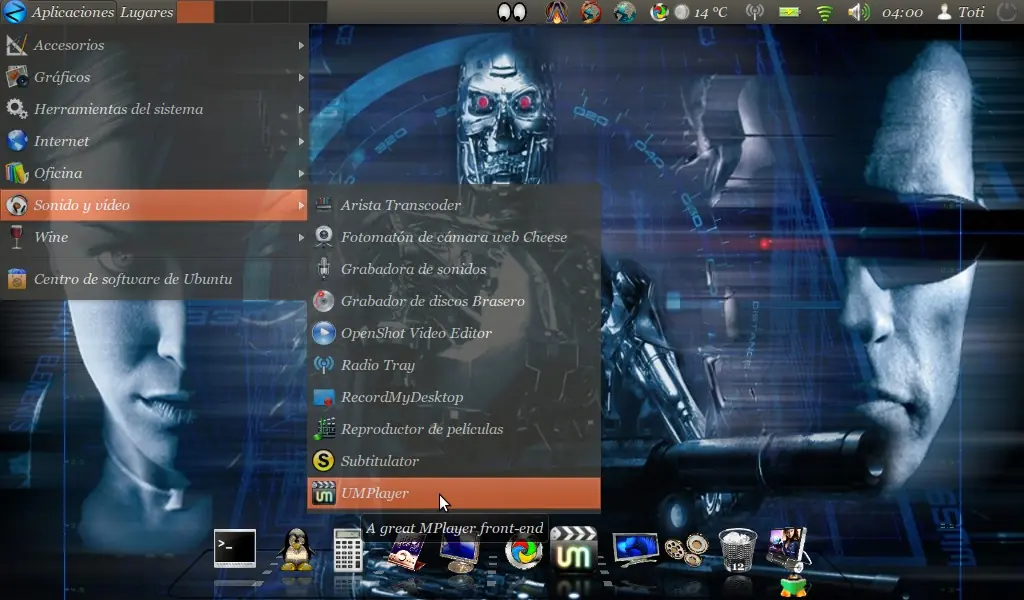Open the UMPlayer clapperboard dock icon
The width and height of the screenshot is (1024, 600).
(x=574, y=550)
